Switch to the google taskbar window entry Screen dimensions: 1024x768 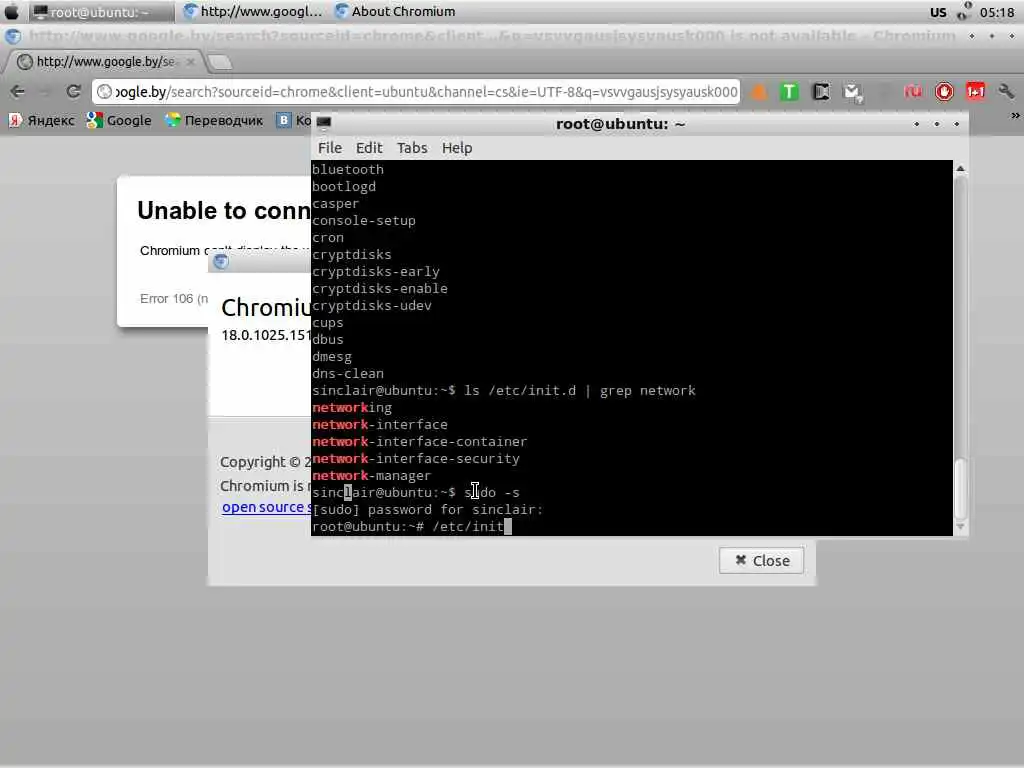click(253, 12)
